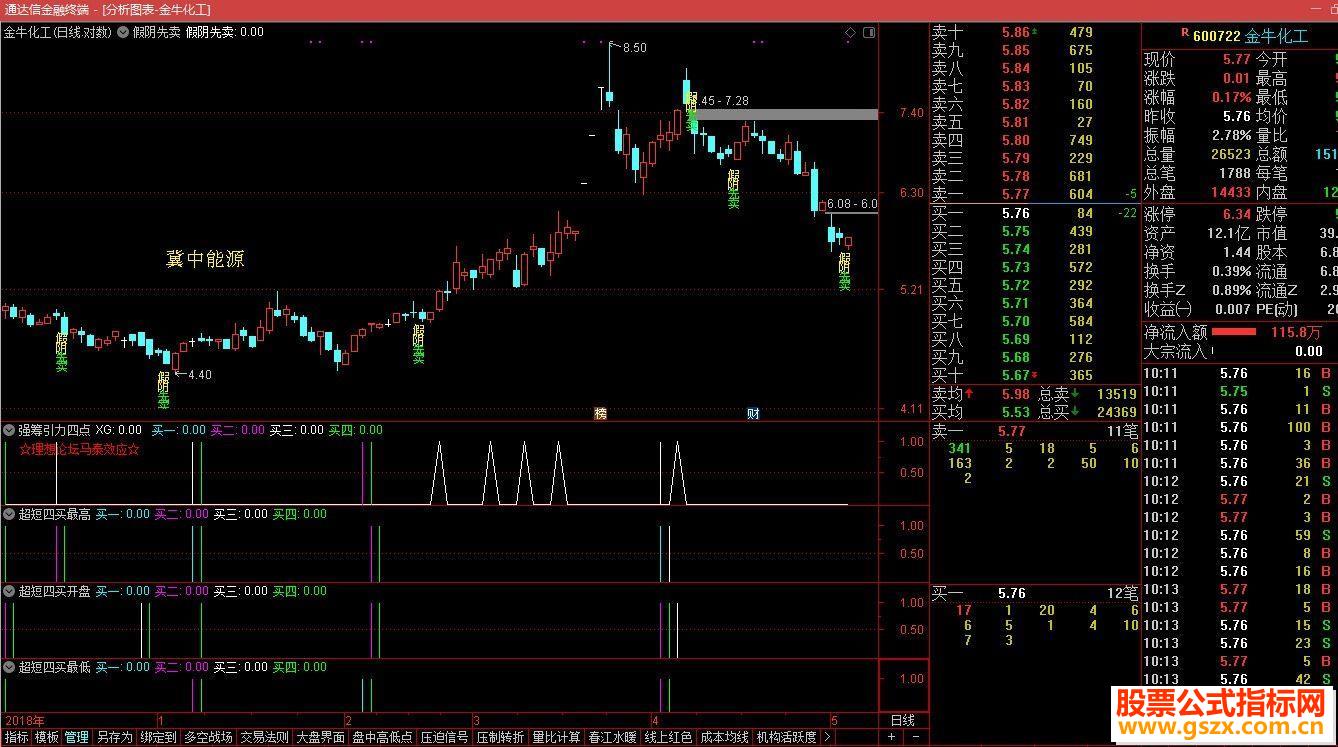The width and height of the screenshot is (1338, 747).
Task: Select the 模板 tab
Action: click(46, 738)
